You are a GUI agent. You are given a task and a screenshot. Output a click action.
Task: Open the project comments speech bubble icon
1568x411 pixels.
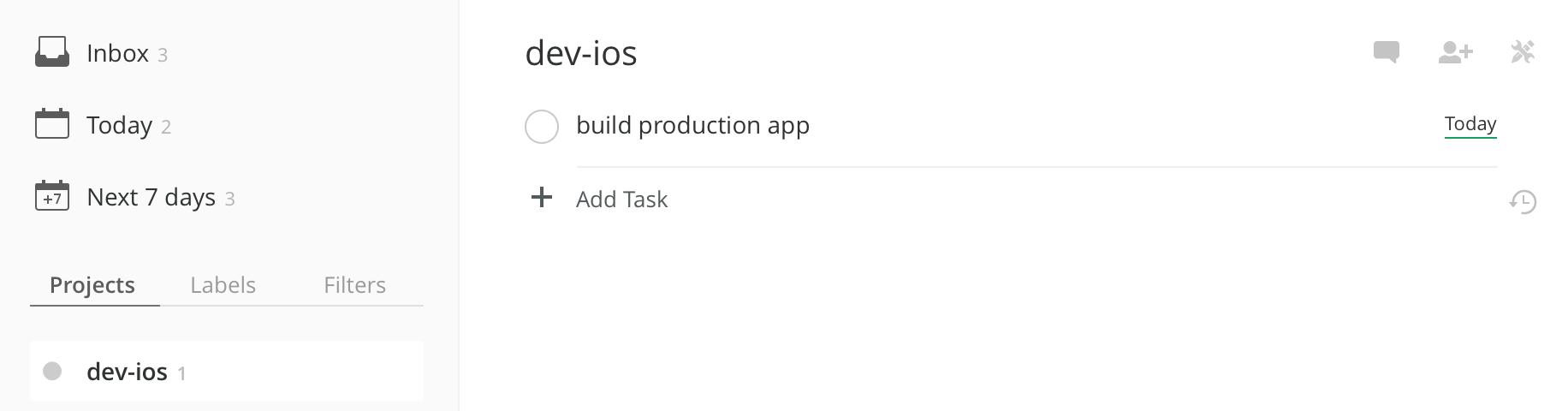click(x=1386, y=52)
